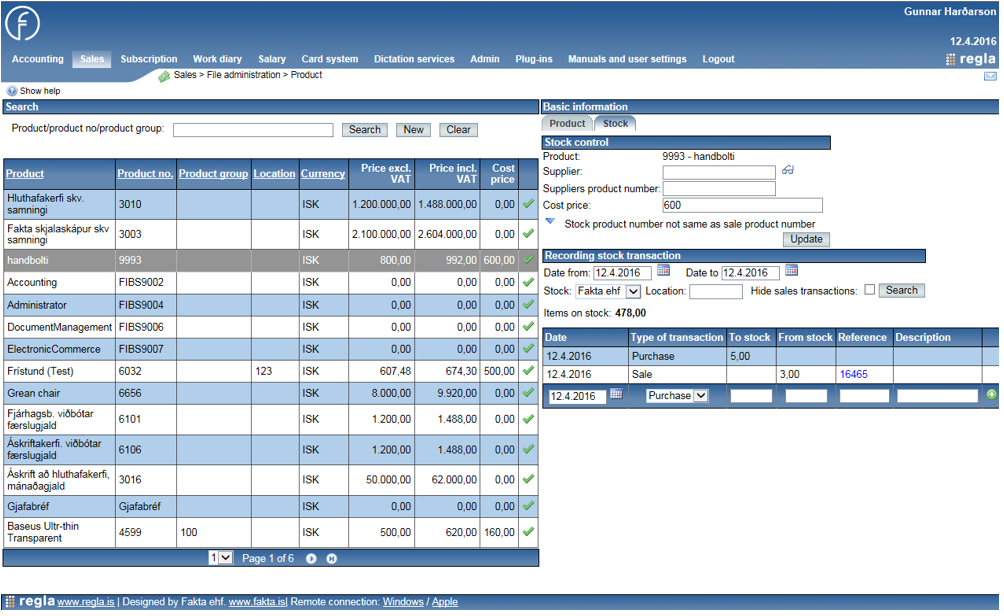Open the Date to calendar picker
This screenshot has height=616, width=1004.
point(791,271)
